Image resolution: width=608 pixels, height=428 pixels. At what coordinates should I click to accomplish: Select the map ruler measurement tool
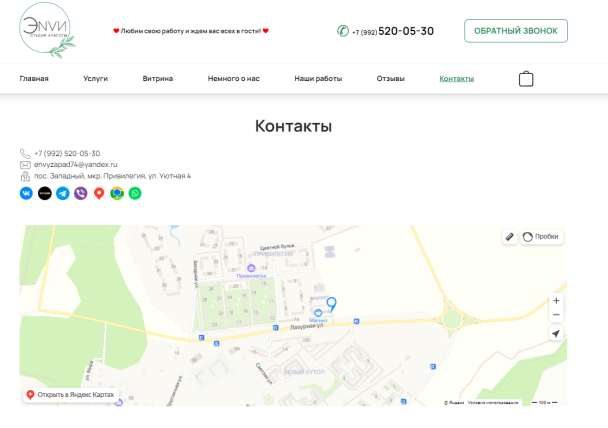tap(510, 237)
